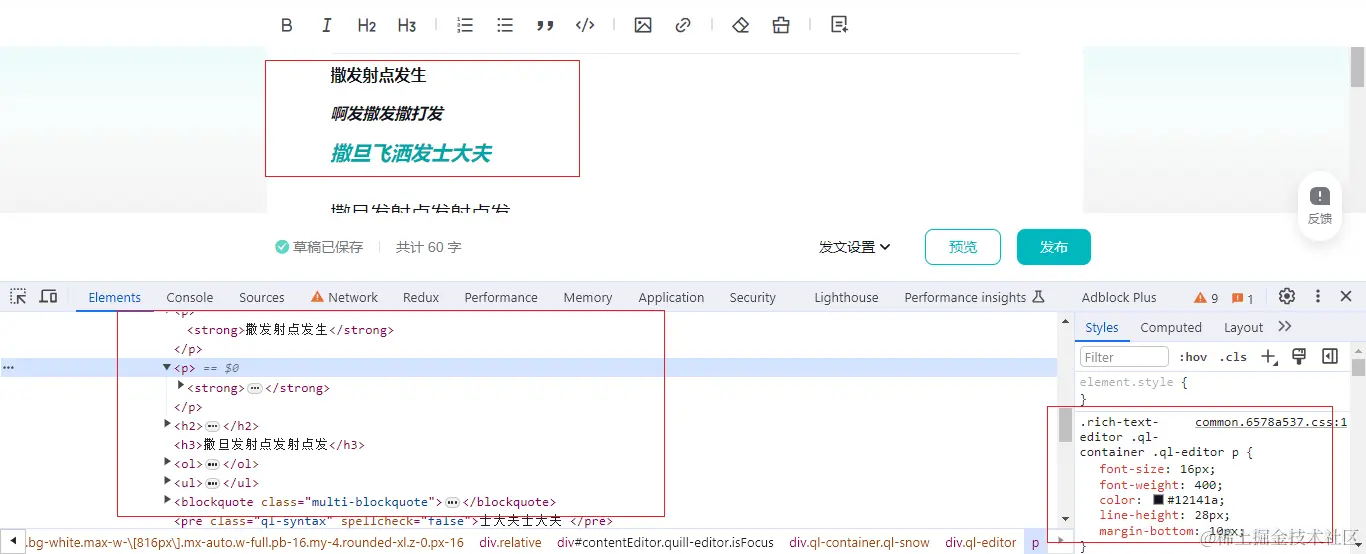Open the Redux tab
1366x554 pixels.
pos(421,297)
